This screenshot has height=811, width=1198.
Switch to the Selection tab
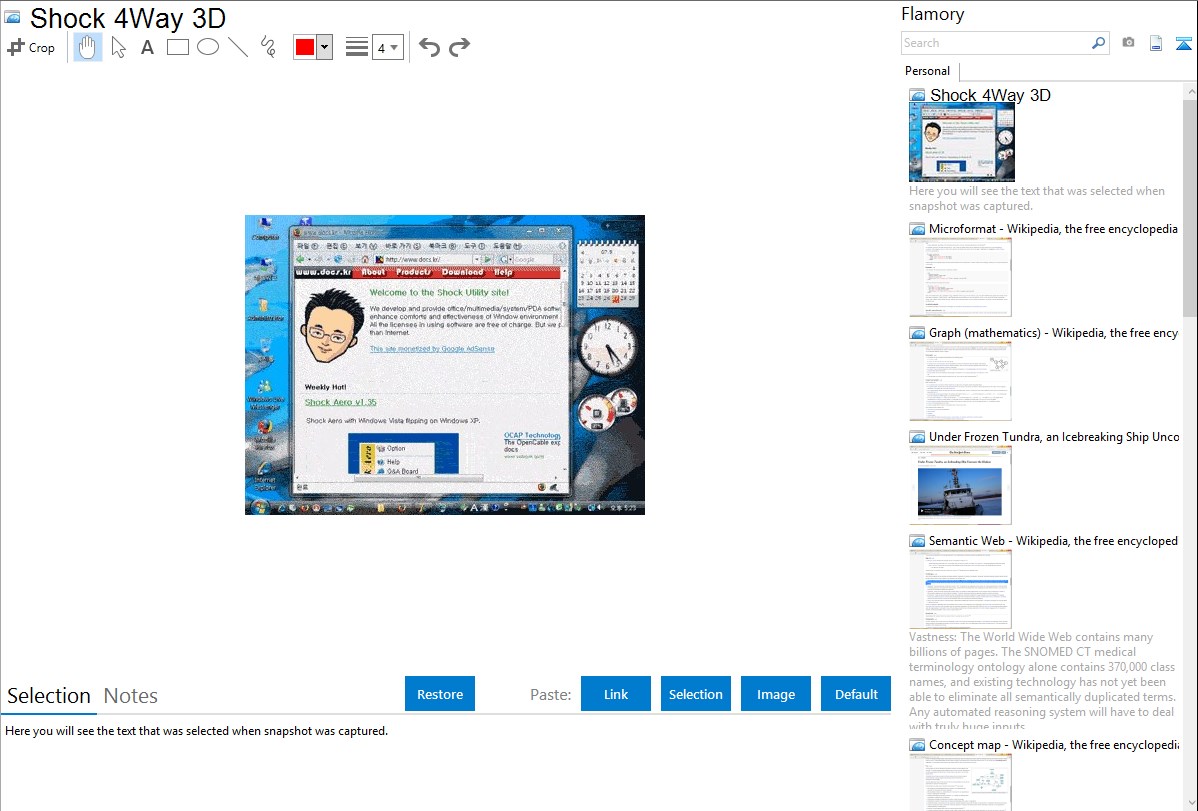pyautogui.click(x=48, y=696)
